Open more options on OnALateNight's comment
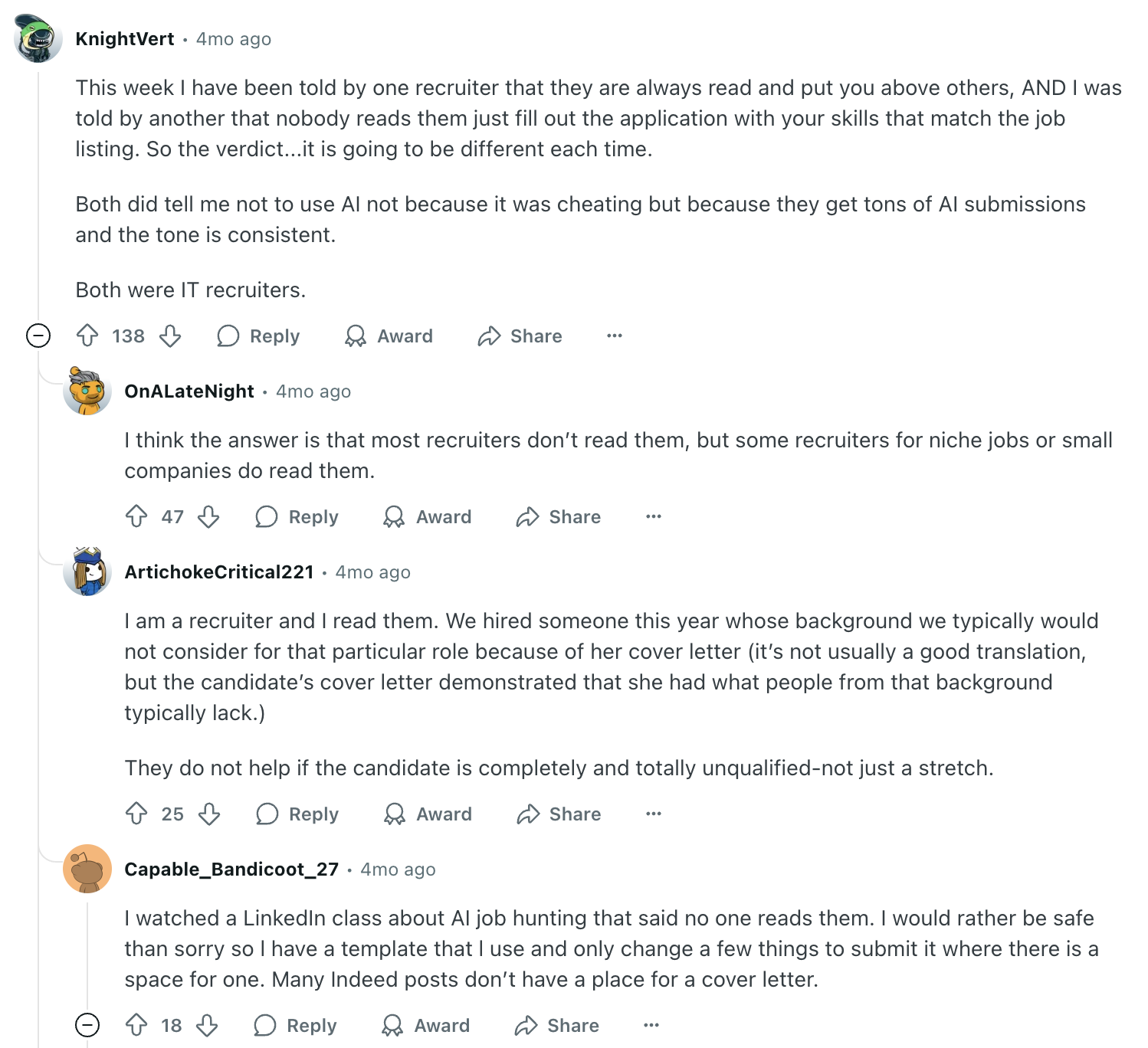 654,516
